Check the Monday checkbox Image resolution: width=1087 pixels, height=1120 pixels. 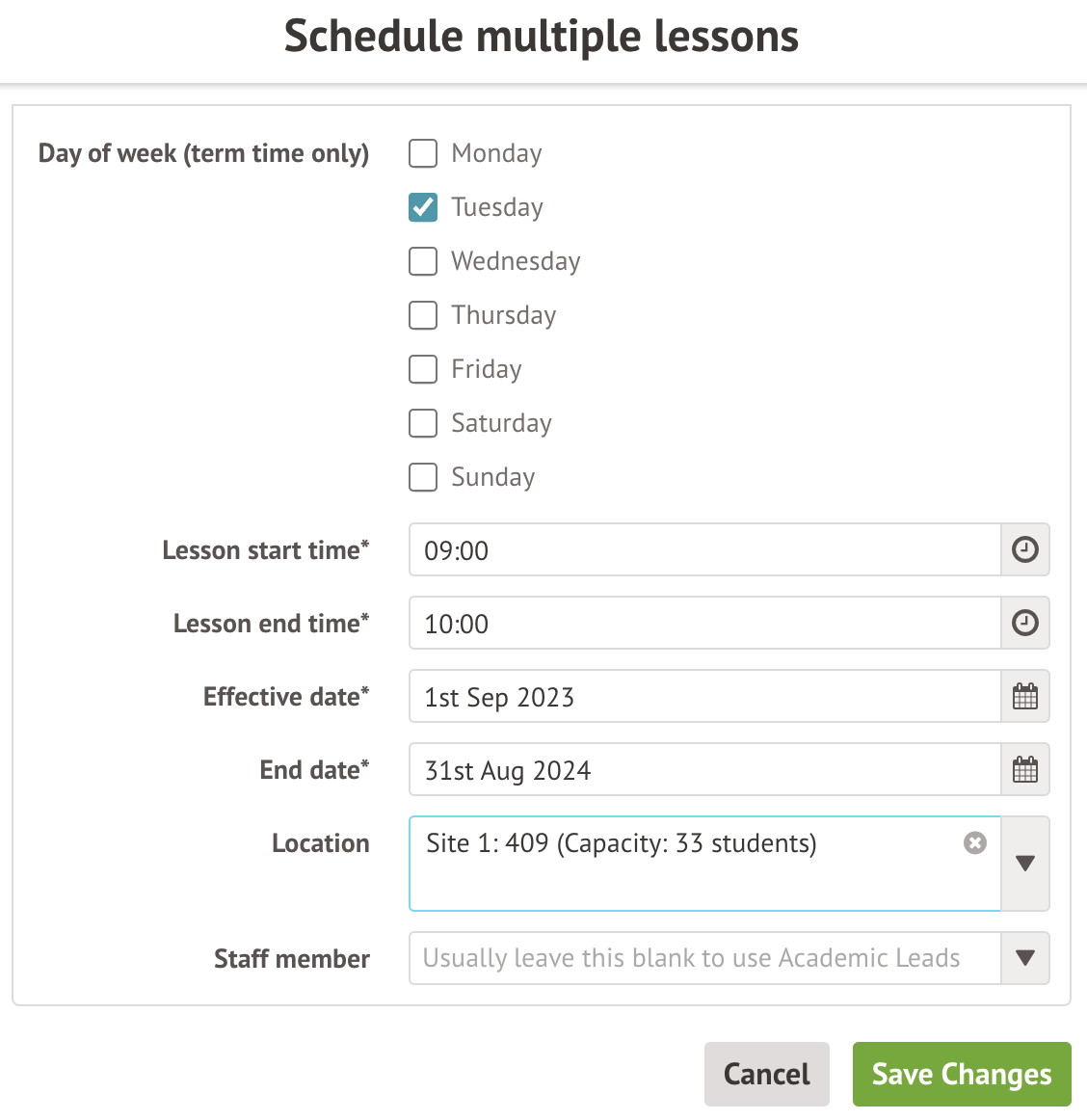click(423, 153)
